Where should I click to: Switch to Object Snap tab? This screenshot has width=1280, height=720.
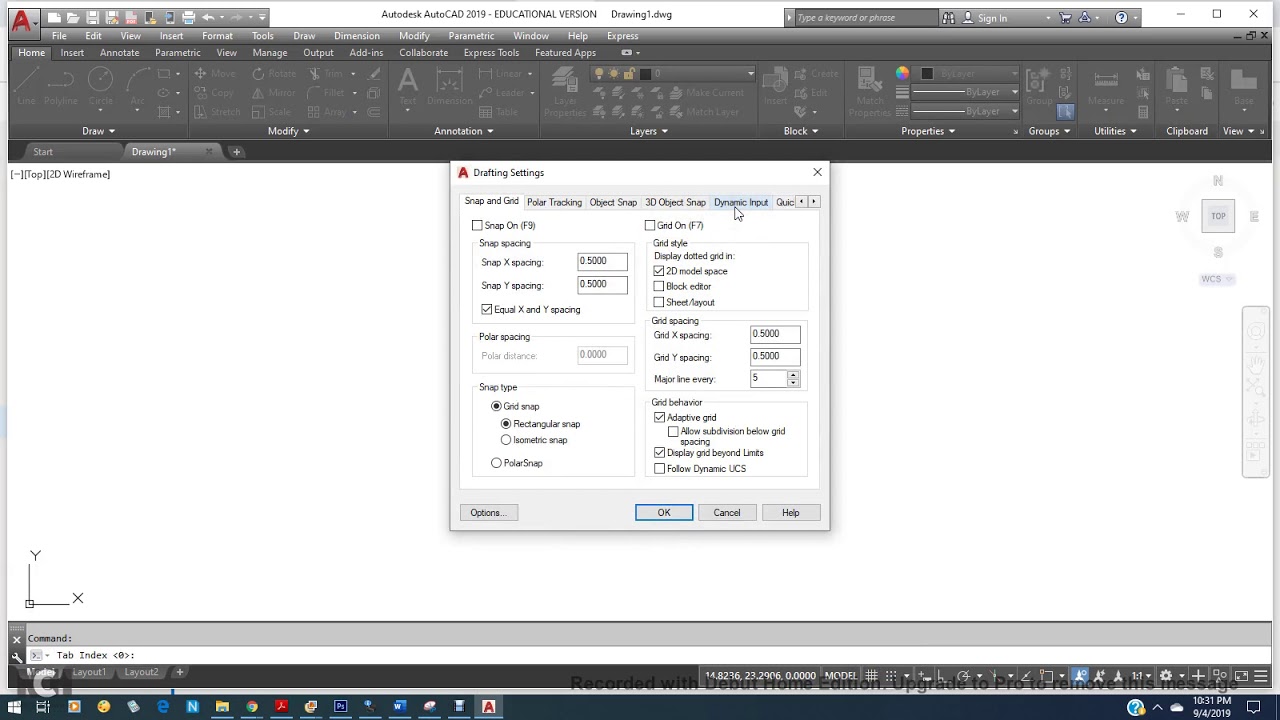point(613,202)
